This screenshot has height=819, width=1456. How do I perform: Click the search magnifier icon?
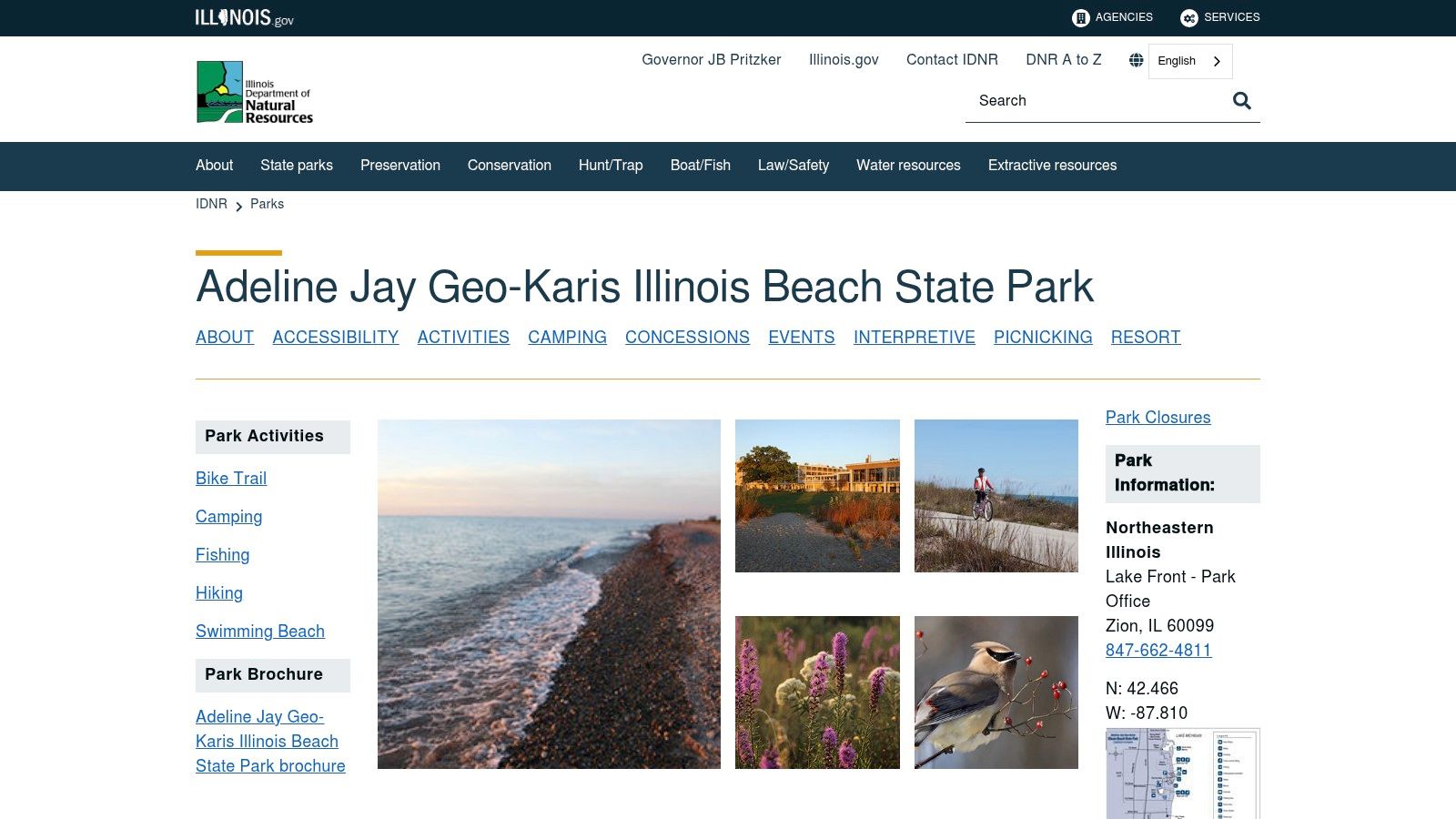tap(1242, 101)
